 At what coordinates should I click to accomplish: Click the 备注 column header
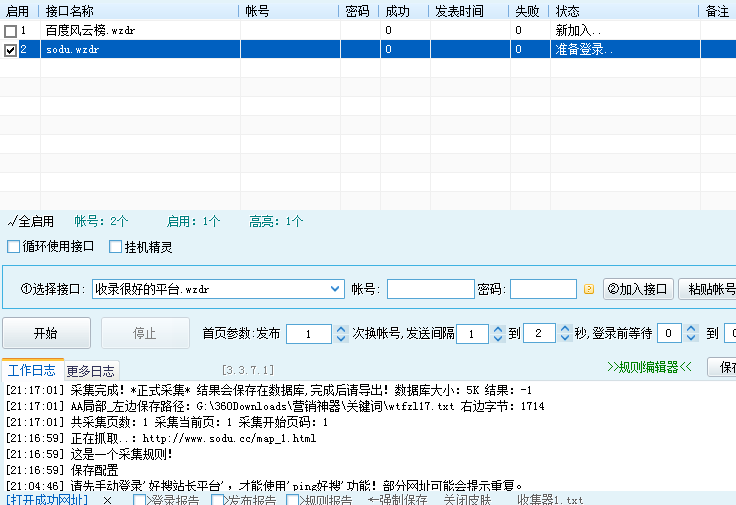click(718, 11)
